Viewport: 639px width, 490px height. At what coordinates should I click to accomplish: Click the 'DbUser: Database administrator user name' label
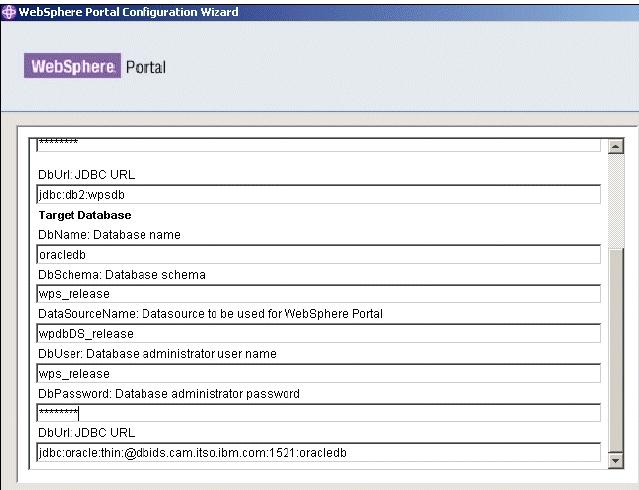click(157, 354)
